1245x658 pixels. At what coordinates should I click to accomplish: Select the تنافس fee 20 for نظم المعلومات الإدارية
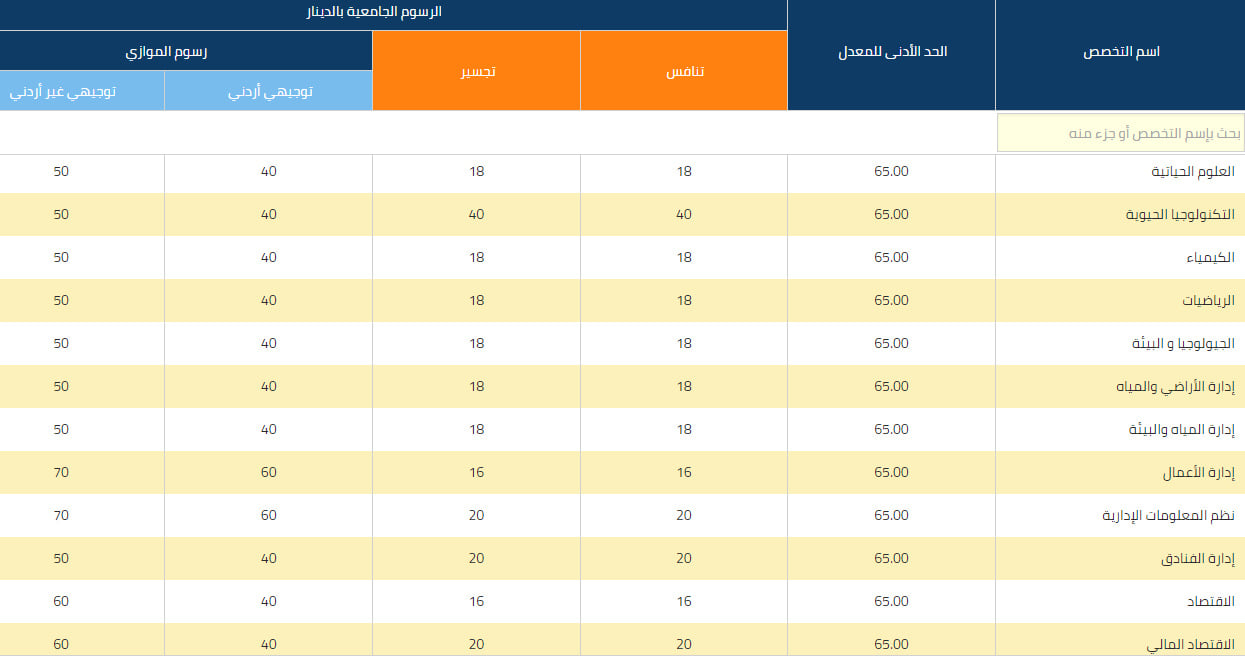point(684,515)
